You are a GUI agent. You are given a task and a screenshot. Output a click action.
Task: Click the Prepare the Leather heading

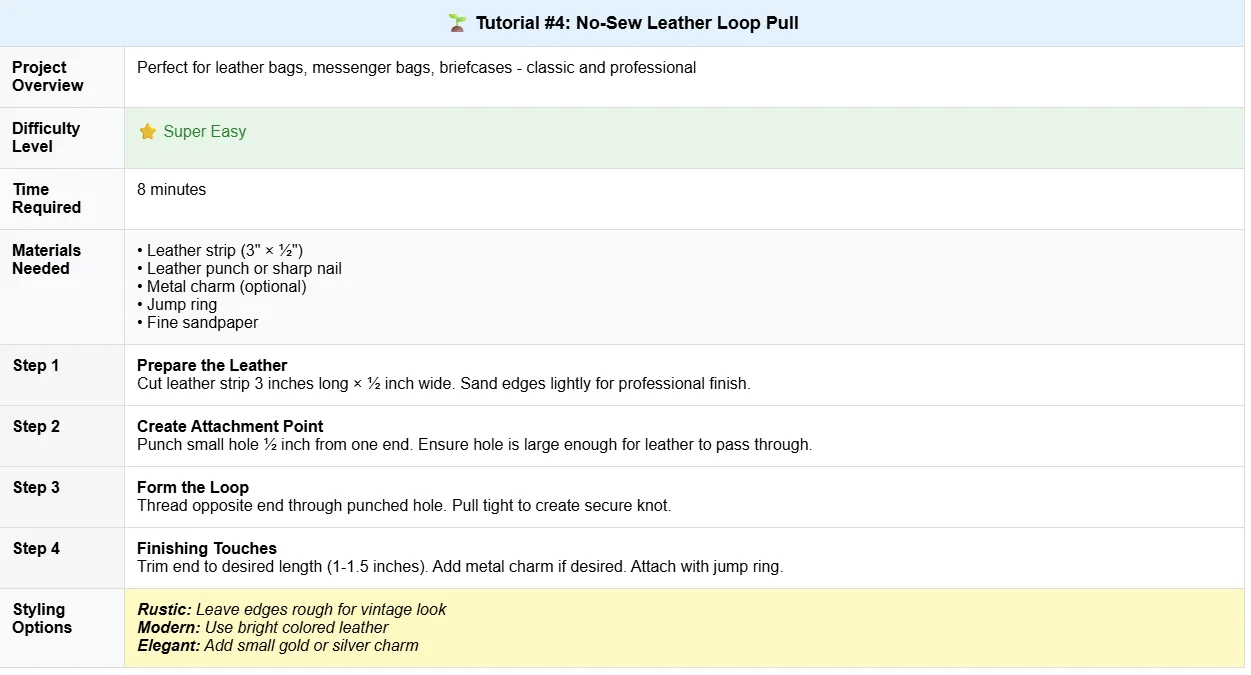click(212, 366)
